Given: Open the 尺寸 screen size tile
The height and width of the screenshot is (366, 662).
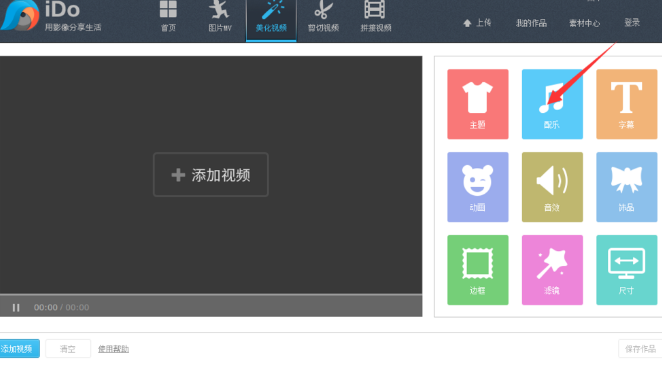Looking at the screenshot, I should tap(627, 270).
